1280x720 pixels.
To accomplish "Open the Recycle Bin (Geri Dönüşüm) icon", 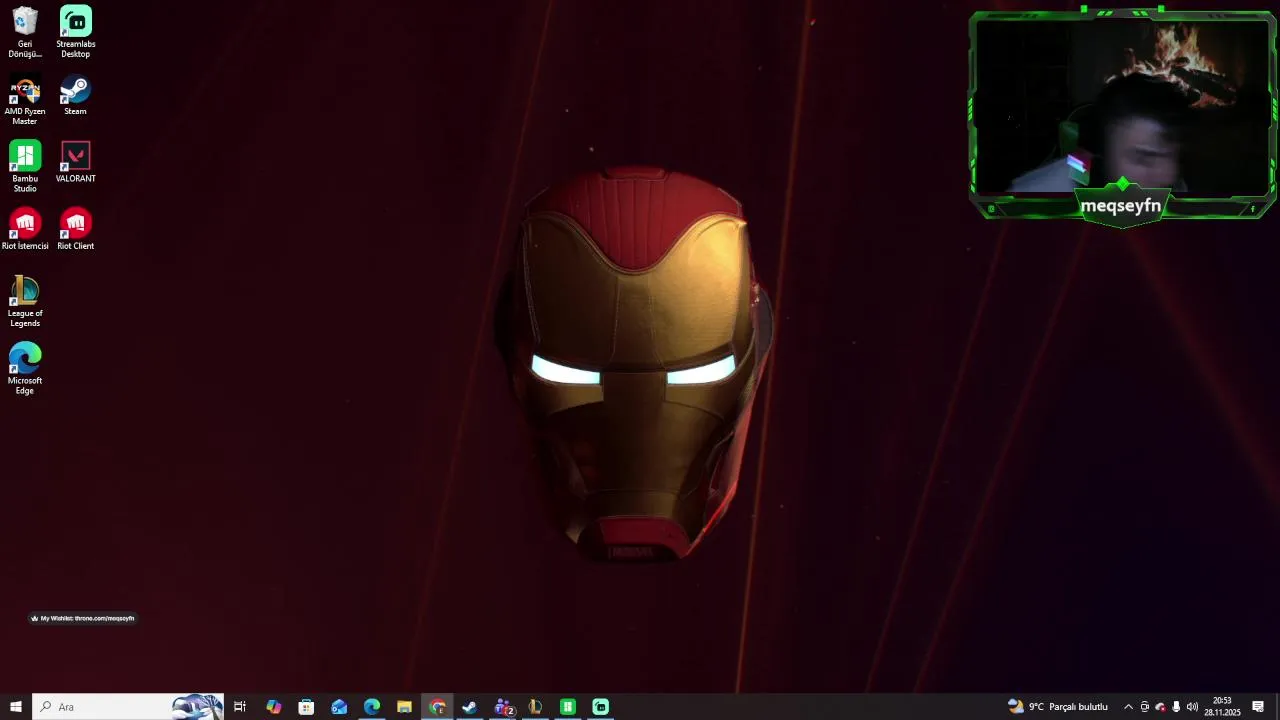I will [x=25, y=32].
